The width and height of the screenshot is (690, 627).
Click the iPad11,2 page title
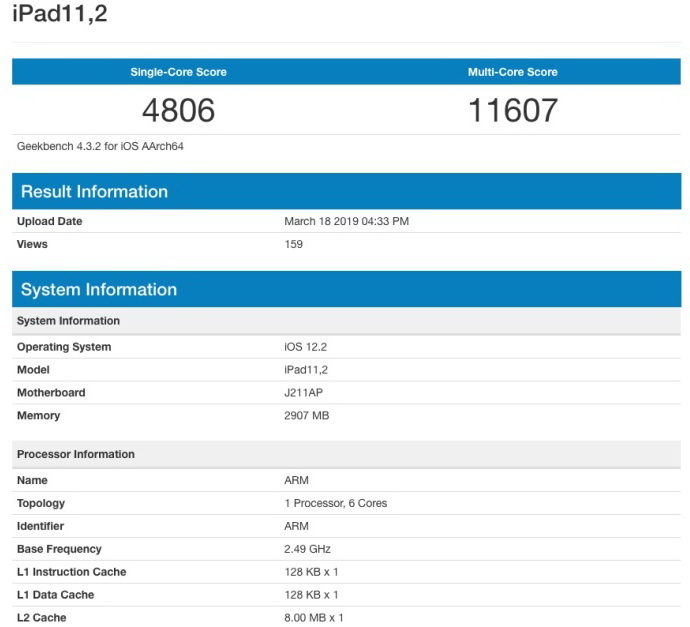[x=59, y=13]
